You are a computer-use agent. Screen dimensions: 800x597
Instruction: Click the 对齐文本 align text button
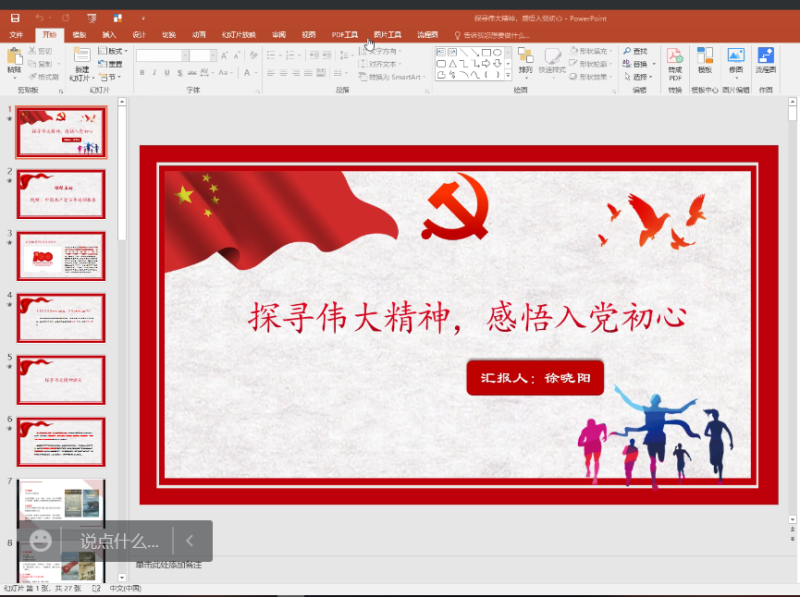tap(380, 64)
